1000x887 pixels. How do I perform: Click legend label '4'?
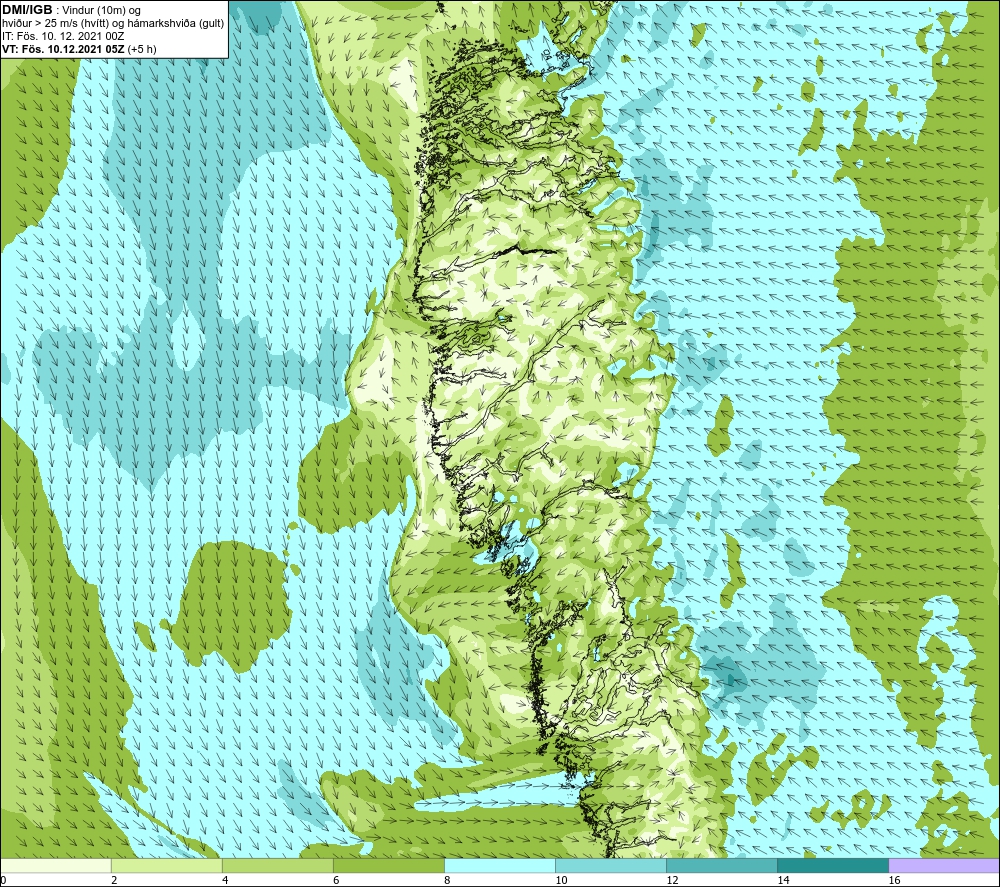click(225, 880)
